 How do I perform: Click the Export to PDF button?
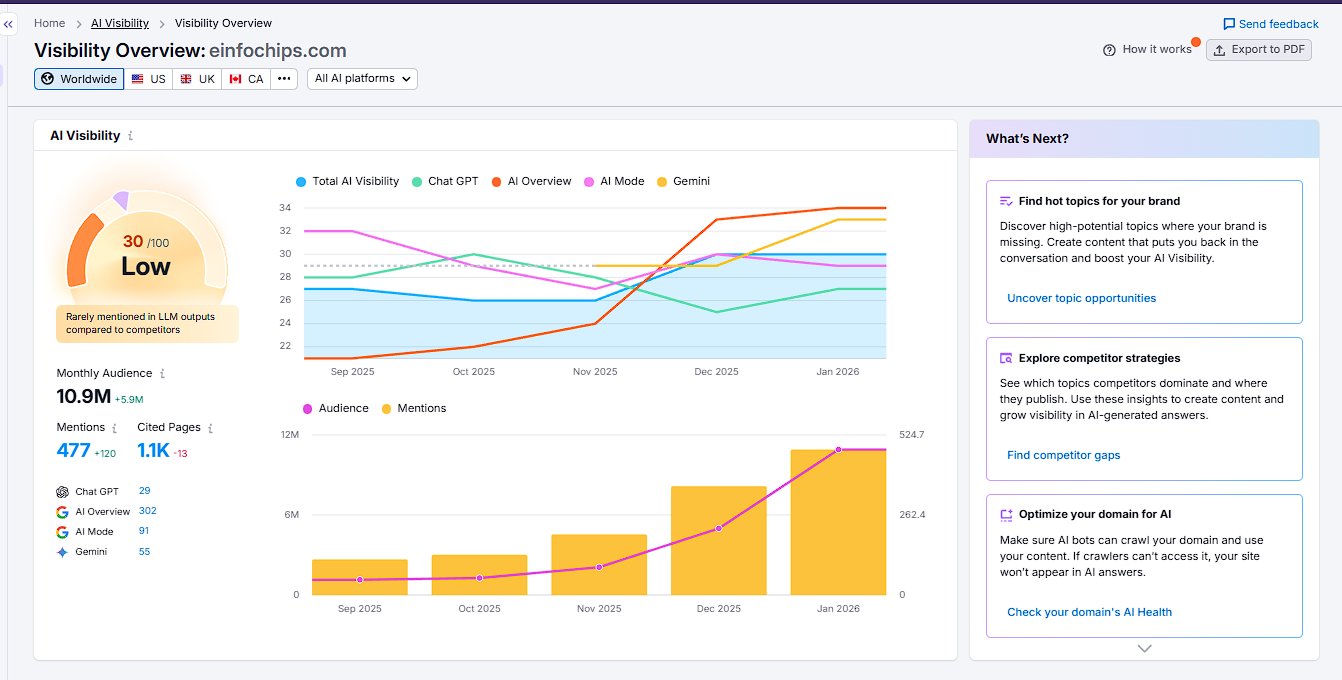click(1258, 49)
